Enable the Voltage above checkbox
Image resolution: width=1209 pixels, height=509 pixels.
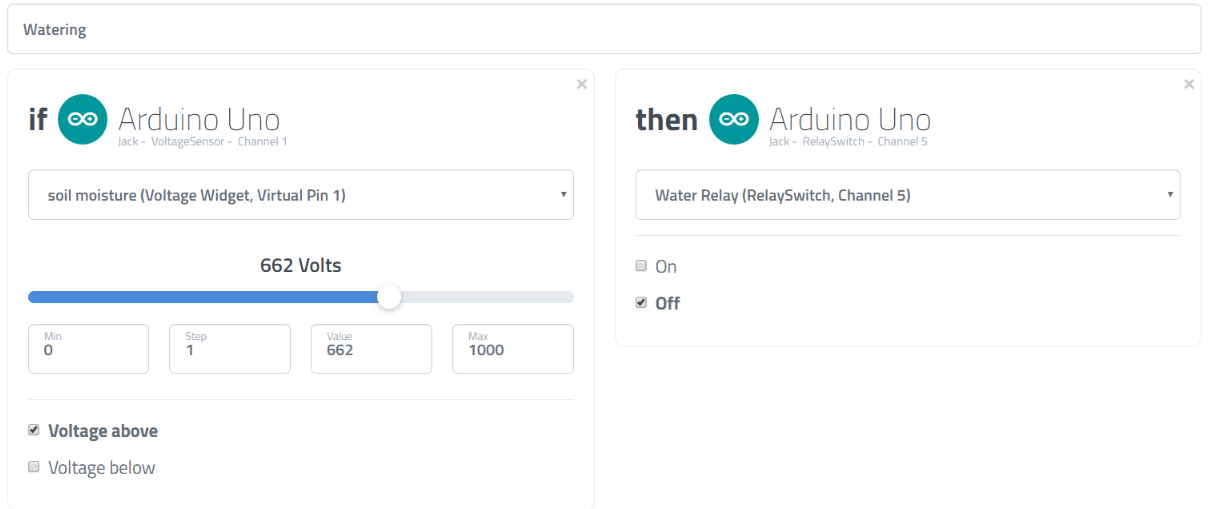pos(34,430)
